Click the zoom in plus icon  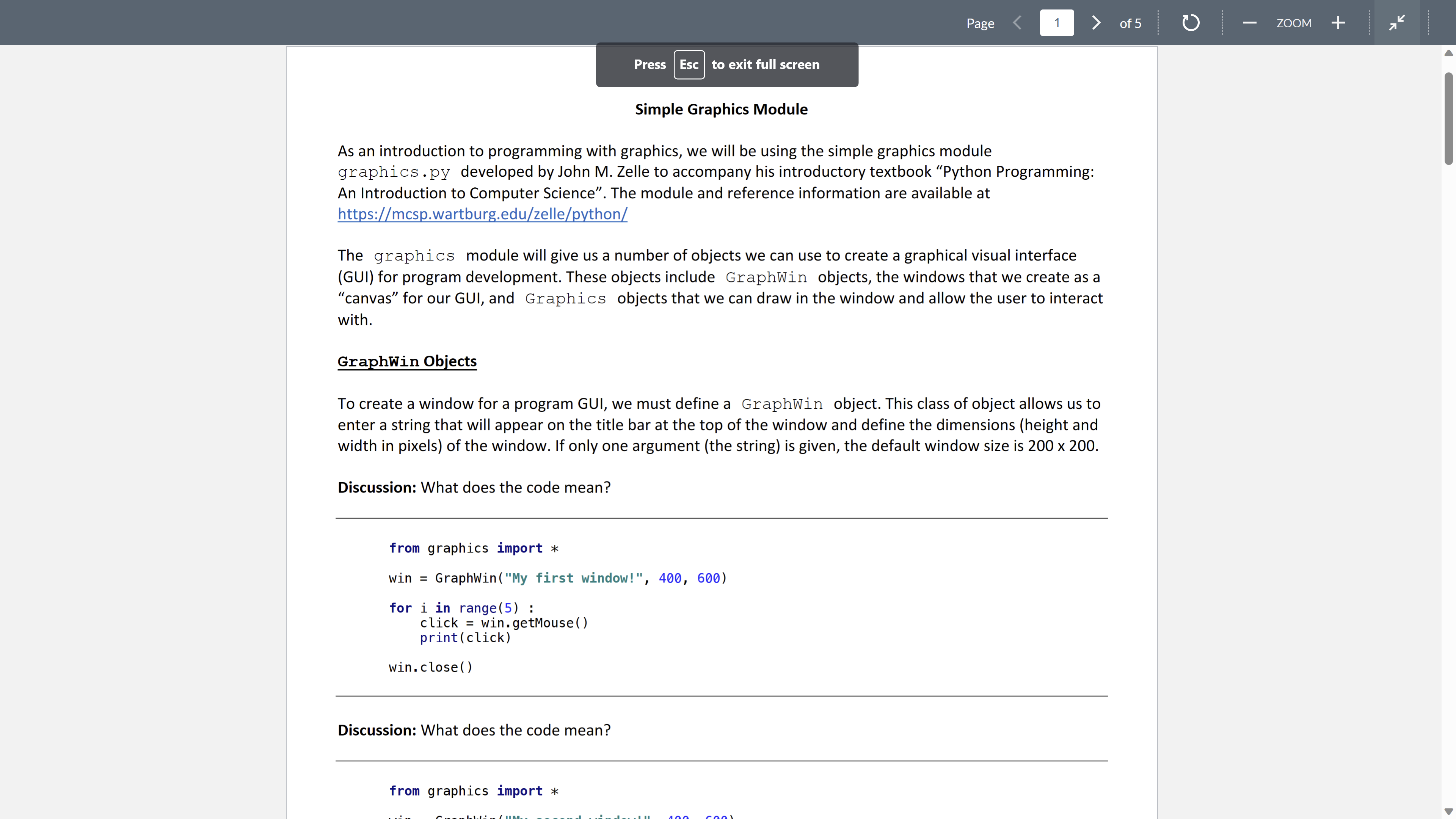(x=1339, y=22)
